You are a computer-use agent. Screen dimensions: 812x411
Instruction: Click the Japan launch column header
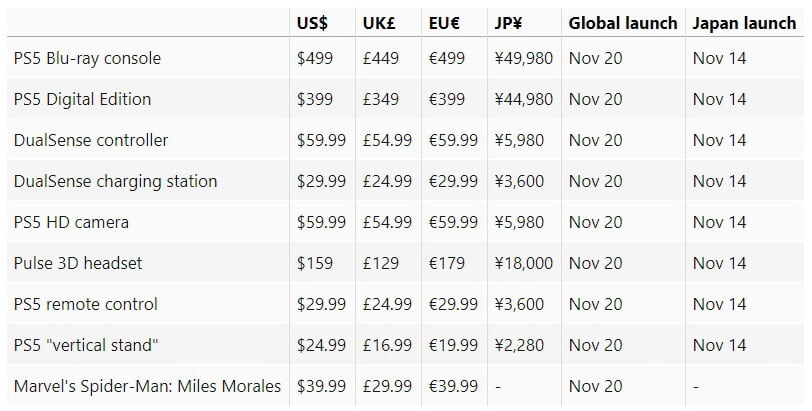[744, 22]
